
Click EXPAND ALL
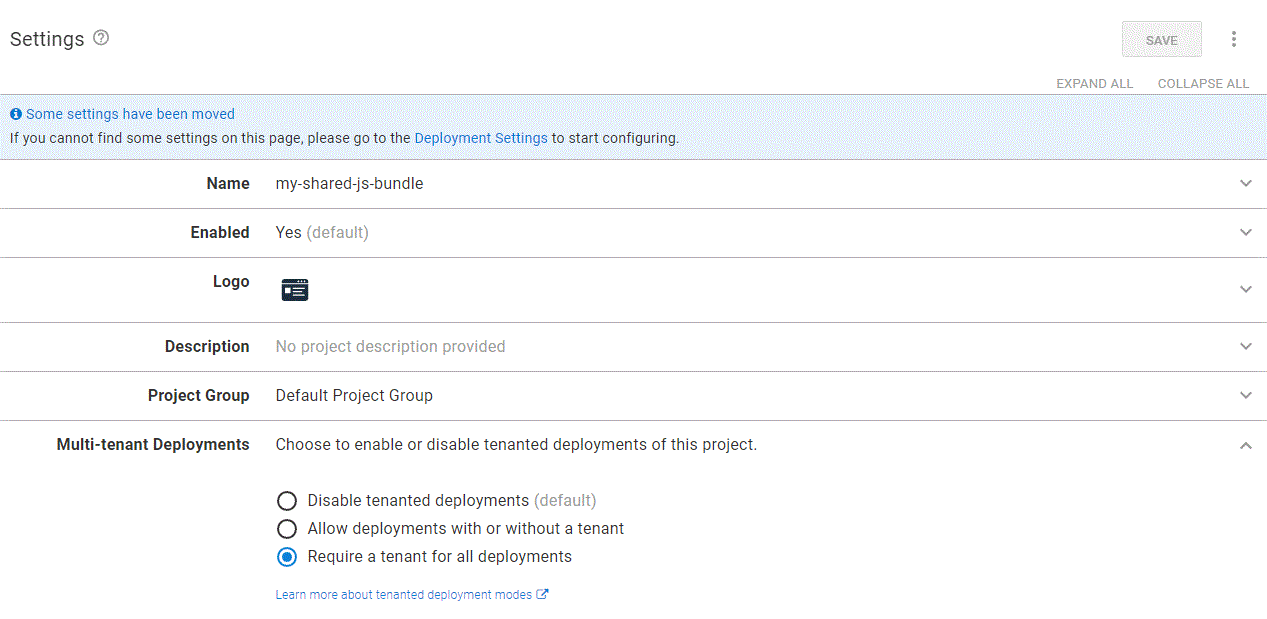tap(1095, 84)
